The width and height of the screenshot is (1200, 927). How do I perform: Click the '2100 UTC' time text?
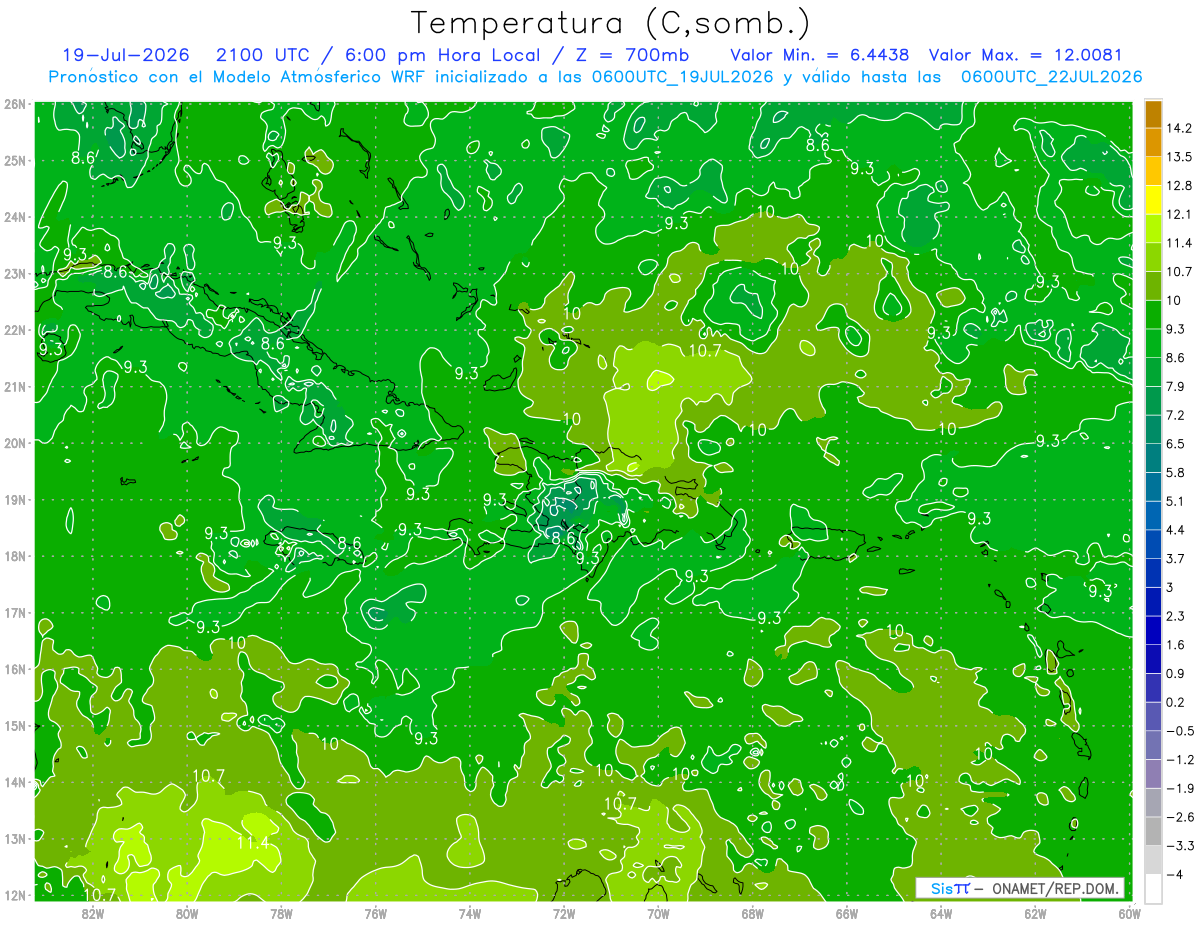click(x=262, y=55)
